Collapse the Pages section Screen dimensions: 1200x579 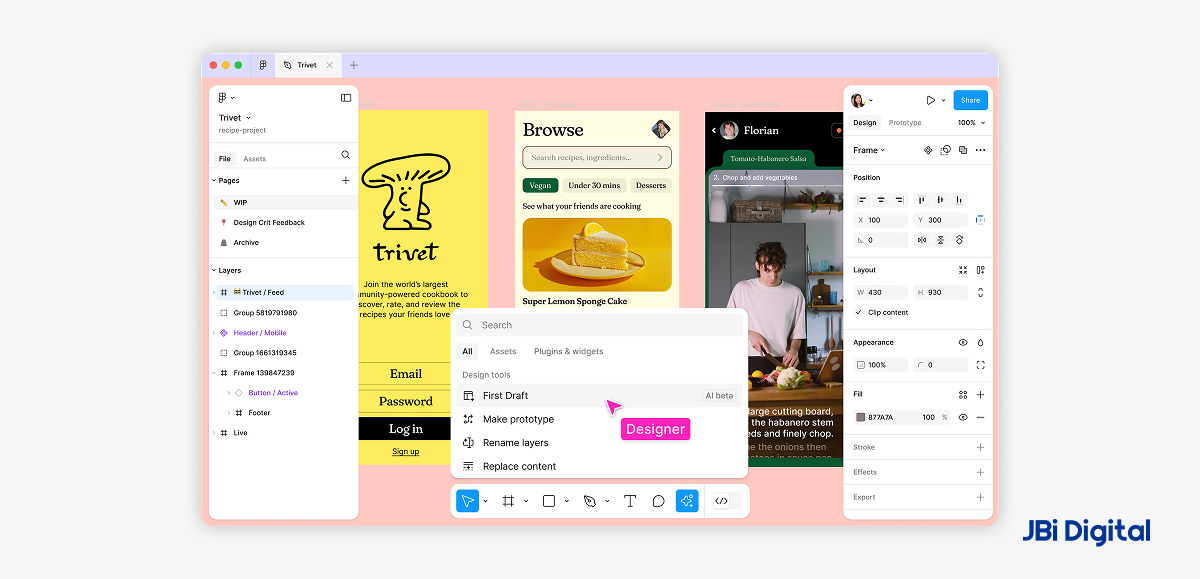(214, 181)
